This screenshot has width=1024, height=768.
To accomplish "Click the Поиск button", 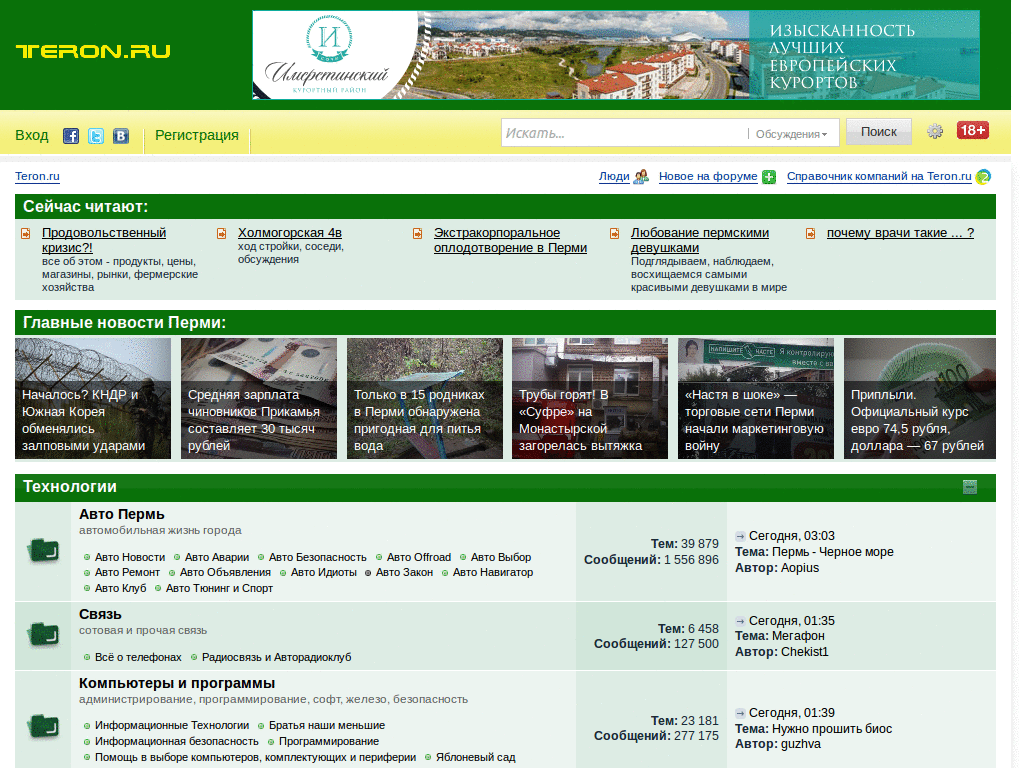I will (x=878, y=132).
